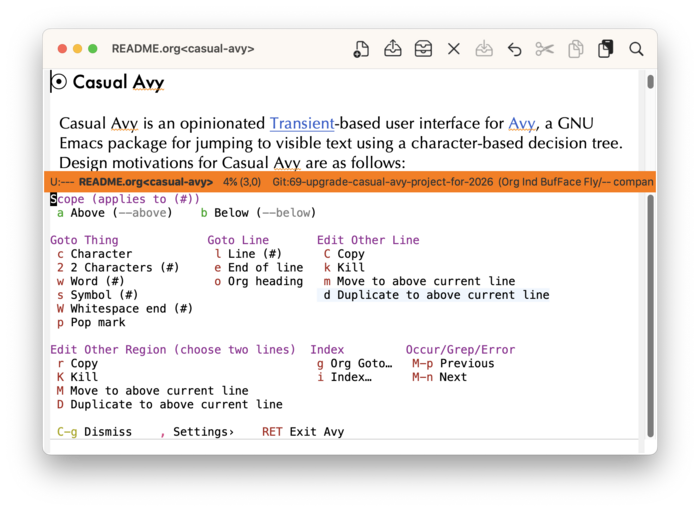Toggle the Above (--above) scope option
This screenshot has width=700, height=511.
(114, 213)
